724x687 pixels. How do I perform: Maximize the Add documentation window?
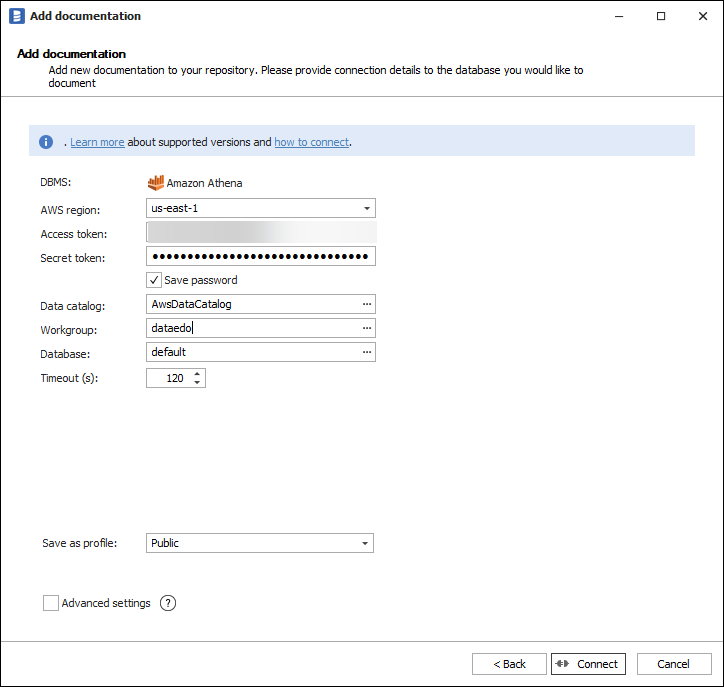(x=661, y=16)
